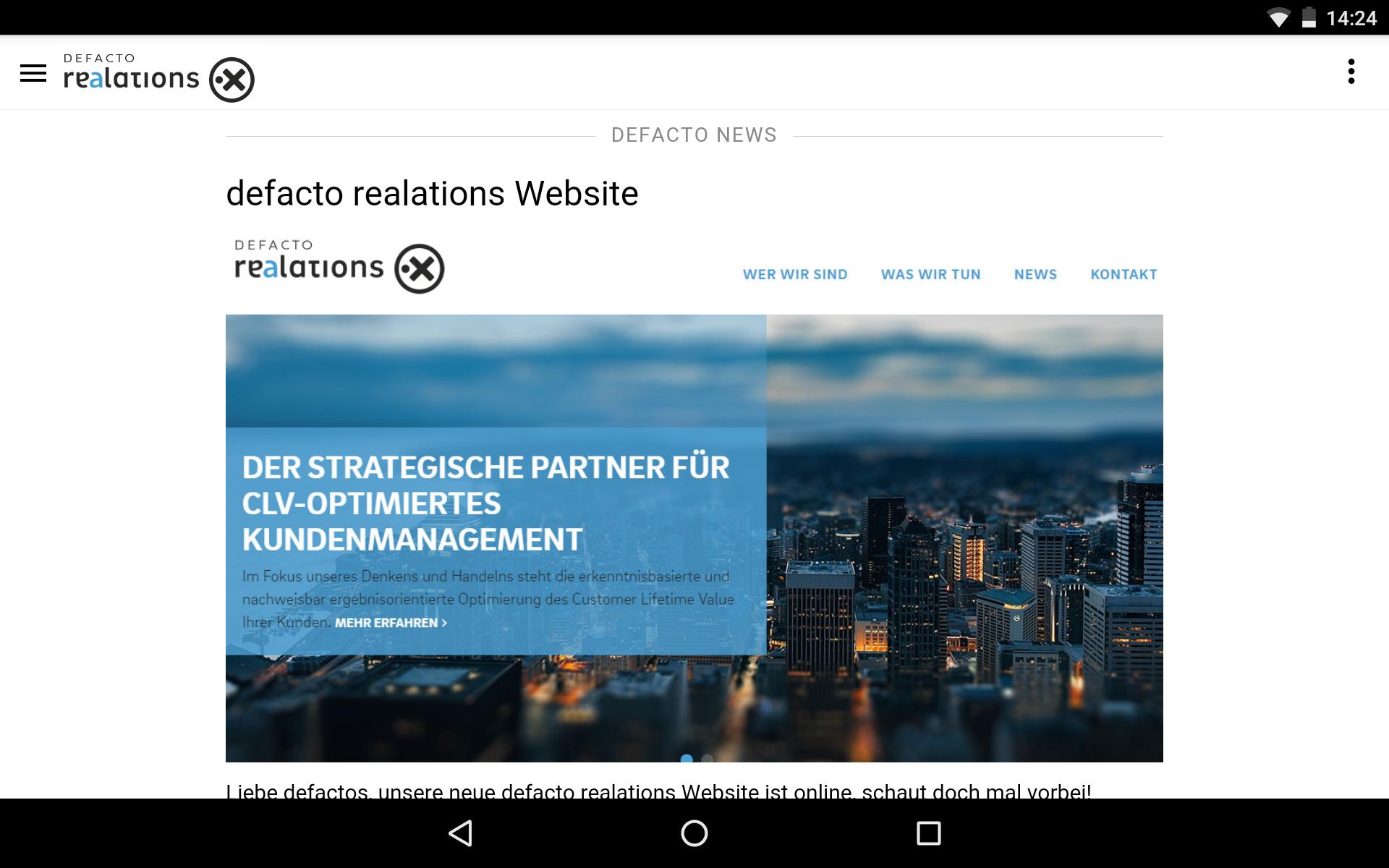
Task: Tap the 'Liebe defactos' article text
Action: click(658, 791)
